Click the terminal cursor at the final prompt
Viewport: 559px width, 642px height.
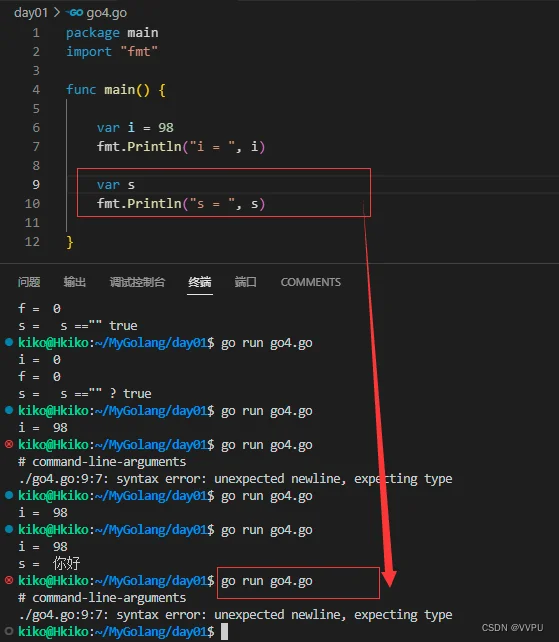coord(224,631)
